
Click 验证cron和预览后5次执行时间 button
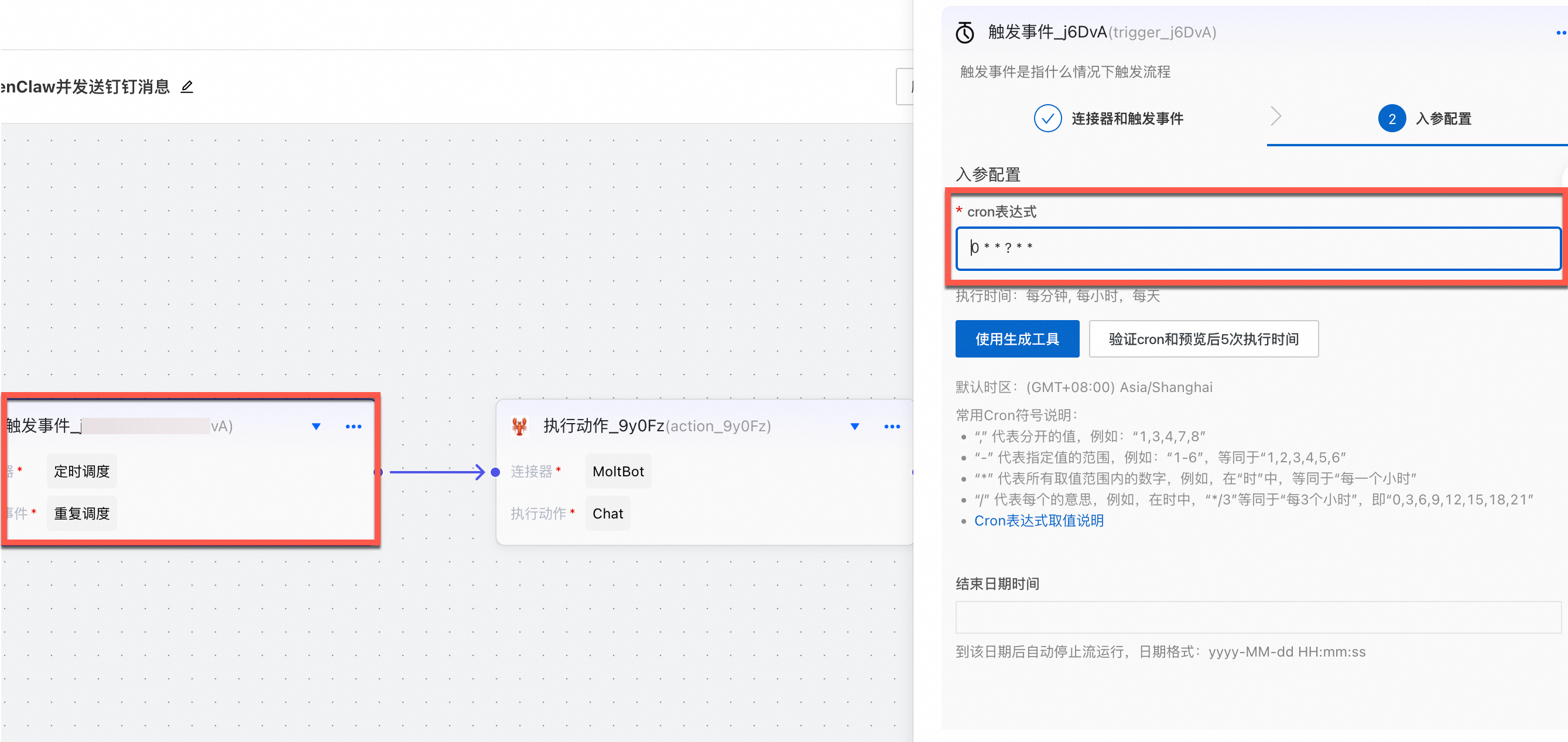coord(1203,339)
